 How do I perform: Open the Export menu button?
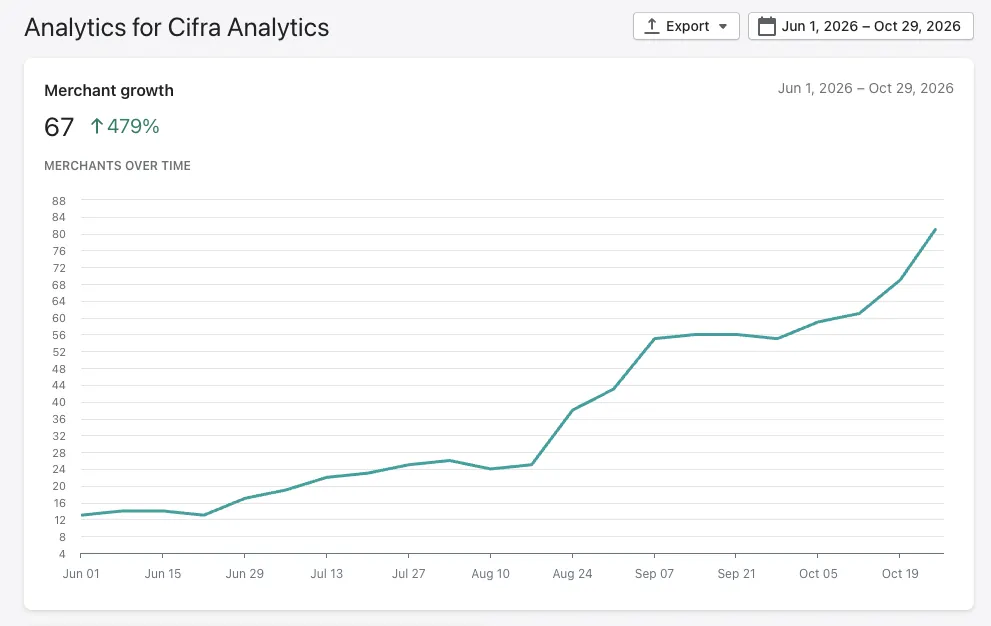pos(686,27)
